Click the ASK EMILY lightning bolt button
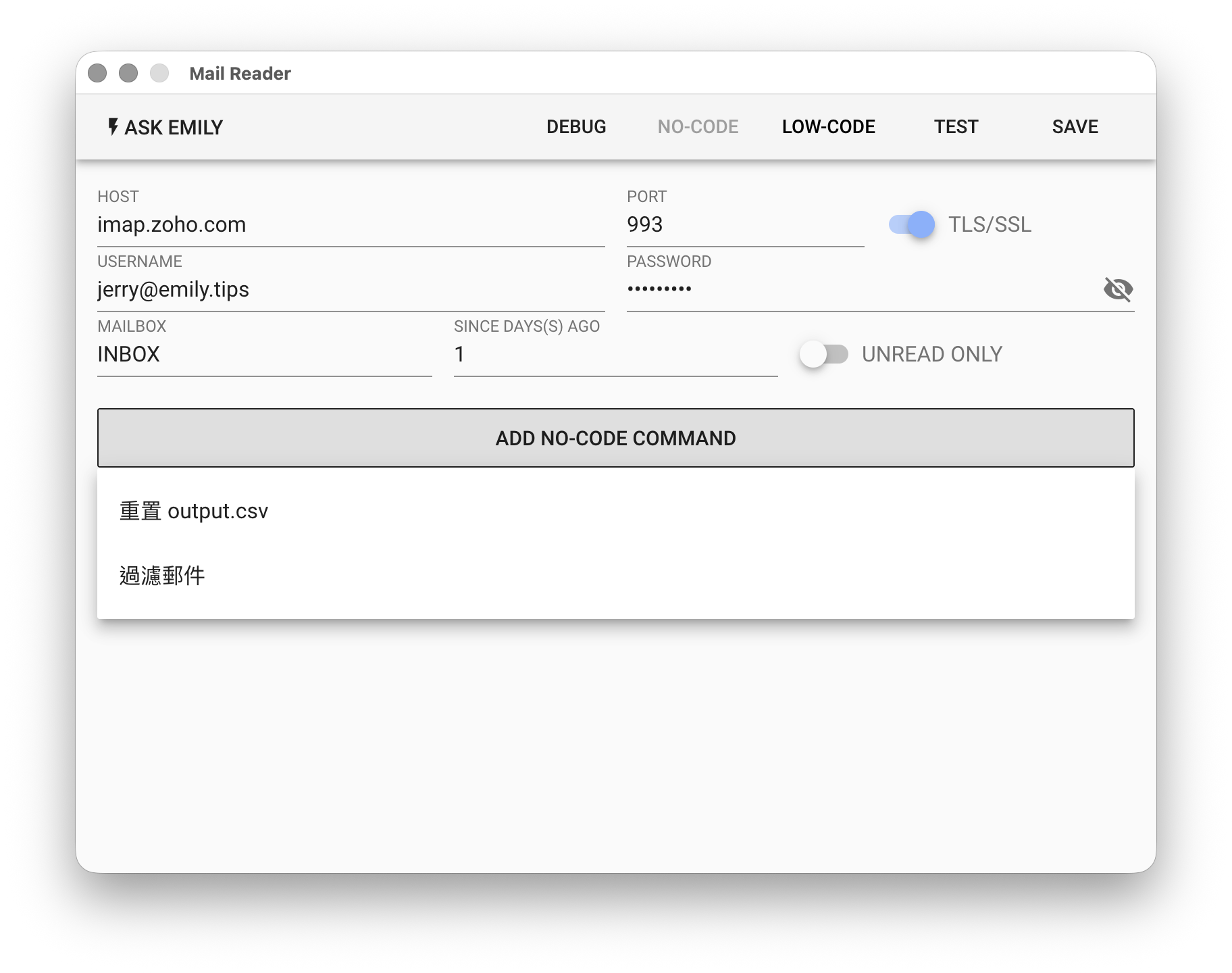 [x=165, y=127]
